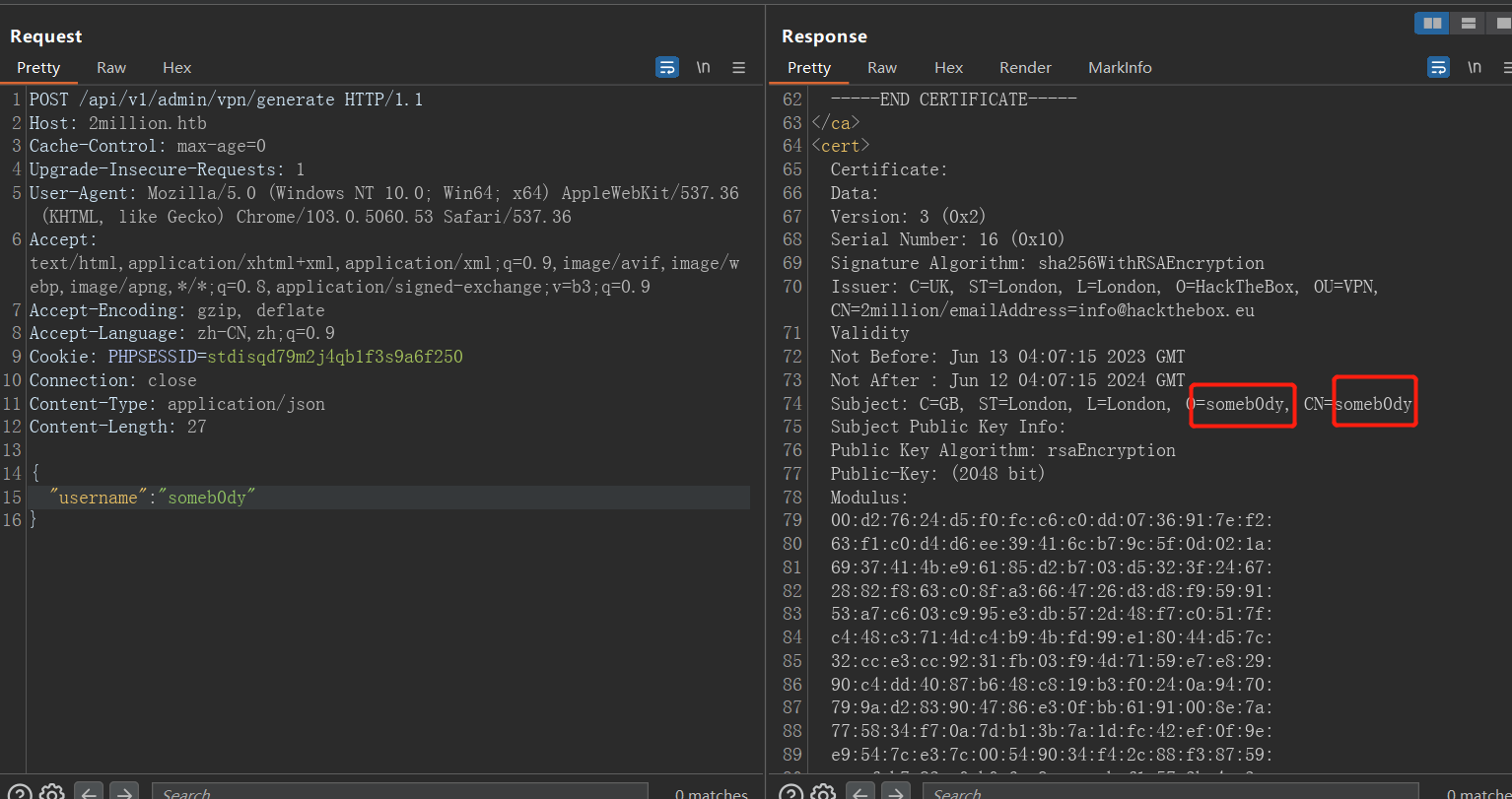Click the Cache-Control: max-age=0 header
This screenshot has height=799, width=1512.
148,146
